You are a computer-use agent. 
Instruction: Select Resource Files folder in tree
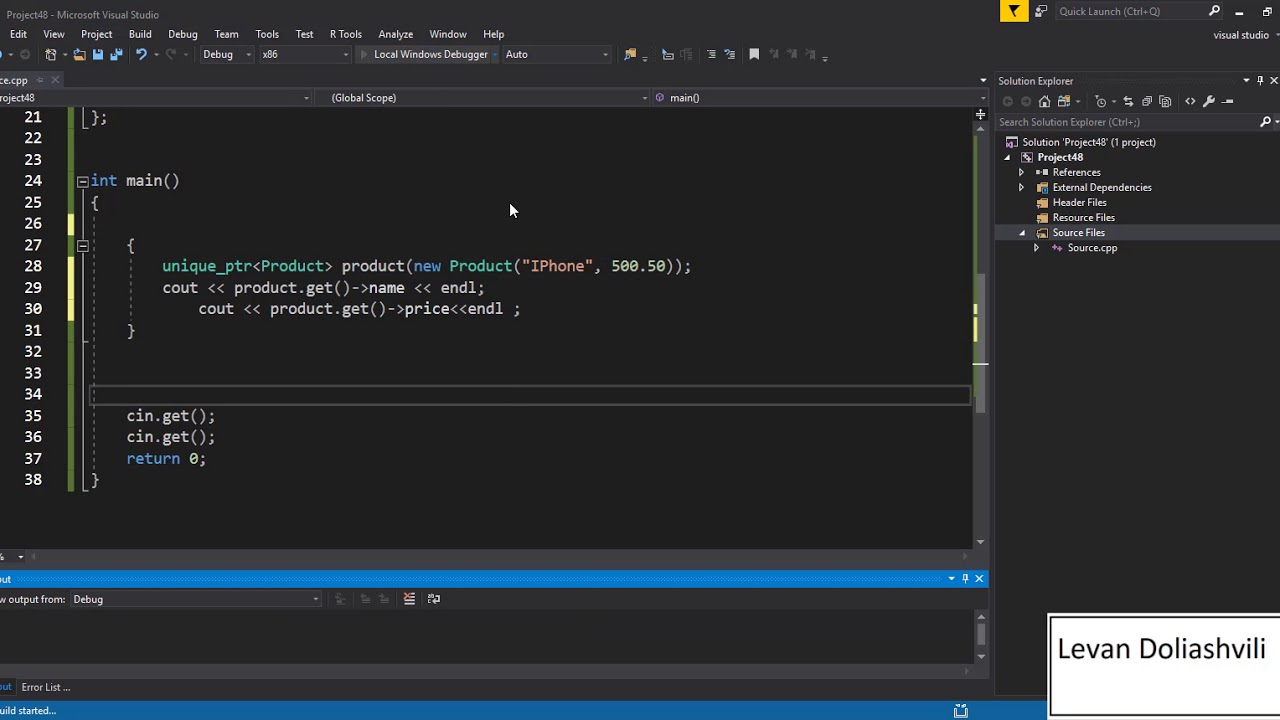tap(1083, 217)
